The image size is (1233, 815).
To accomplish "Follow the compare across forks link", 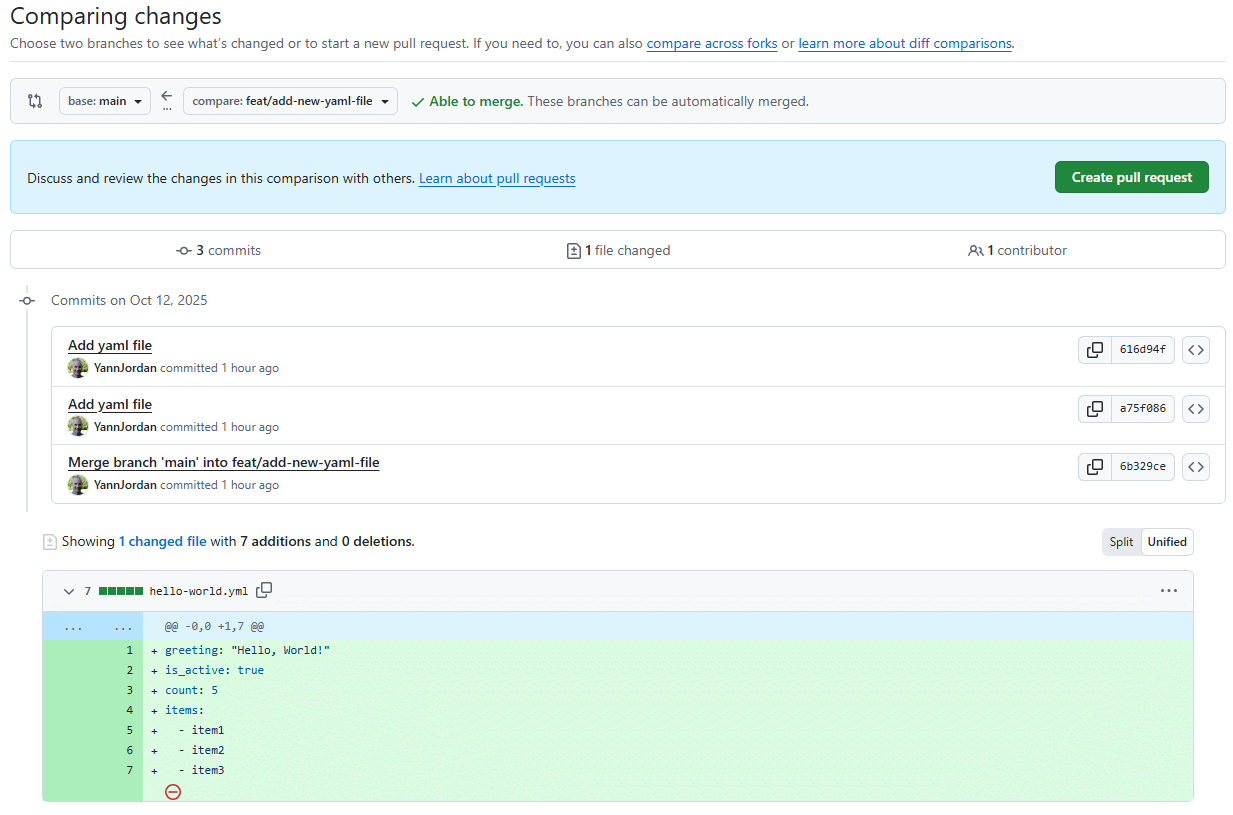I will 711,43.
